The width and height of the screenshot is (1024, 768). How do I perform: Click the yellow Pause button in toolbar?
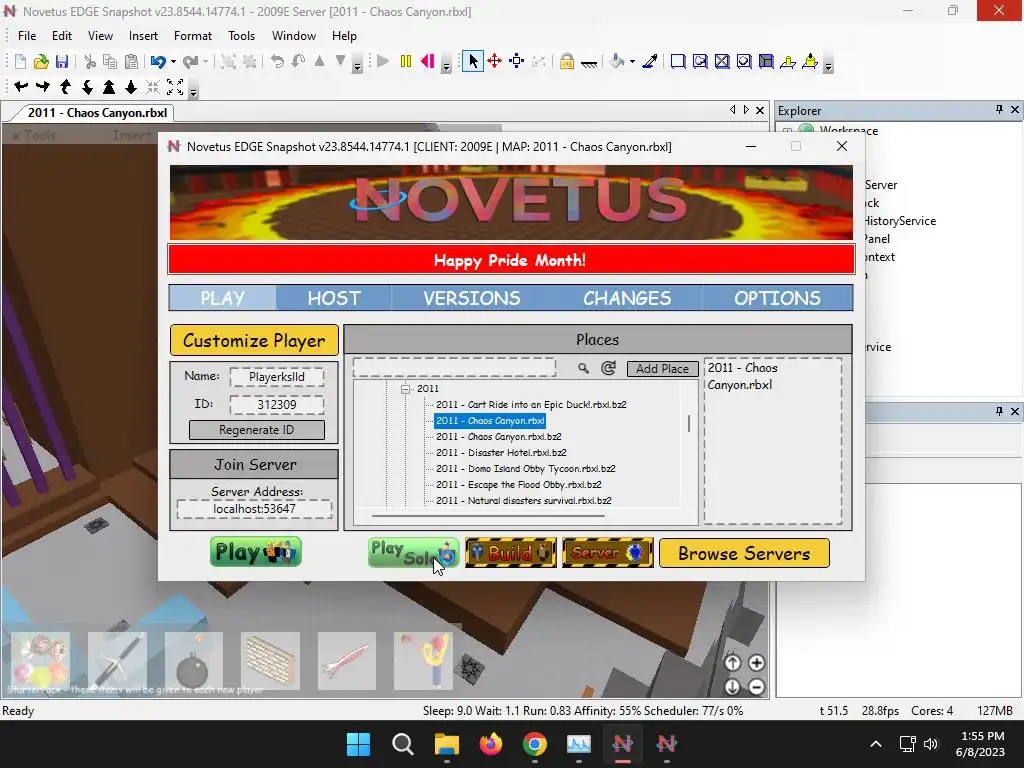(x=406, y=61)
